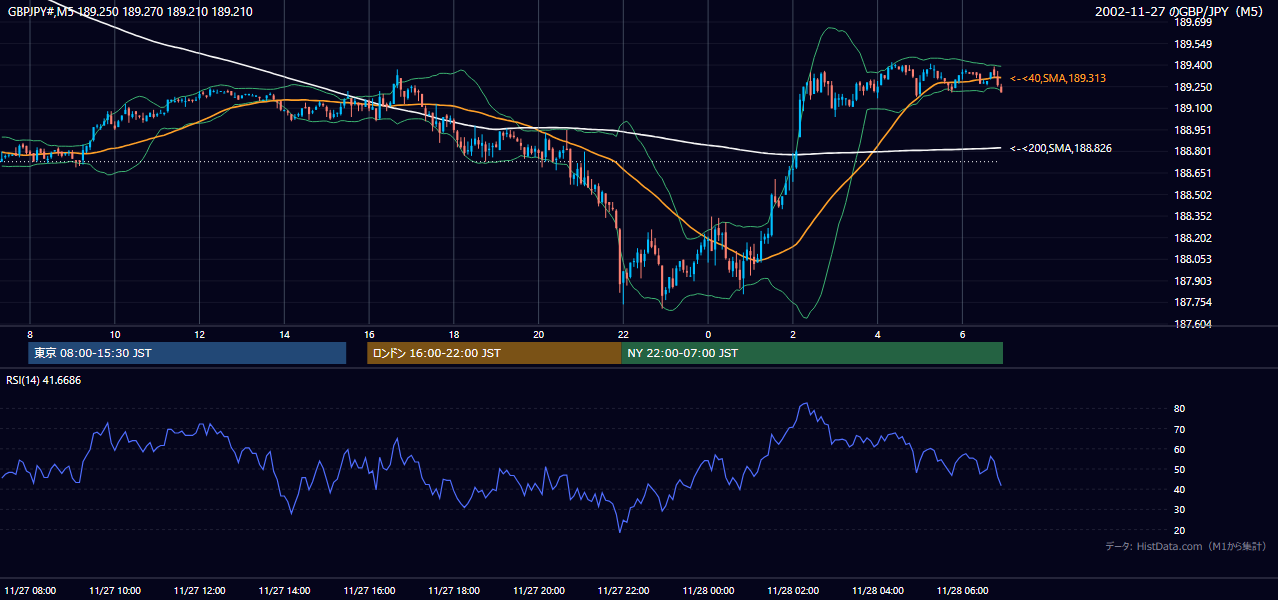The height and width of the screenshot is (600, 1278).
Task: Click price axis level 189.400
Action: (1192, 65)
